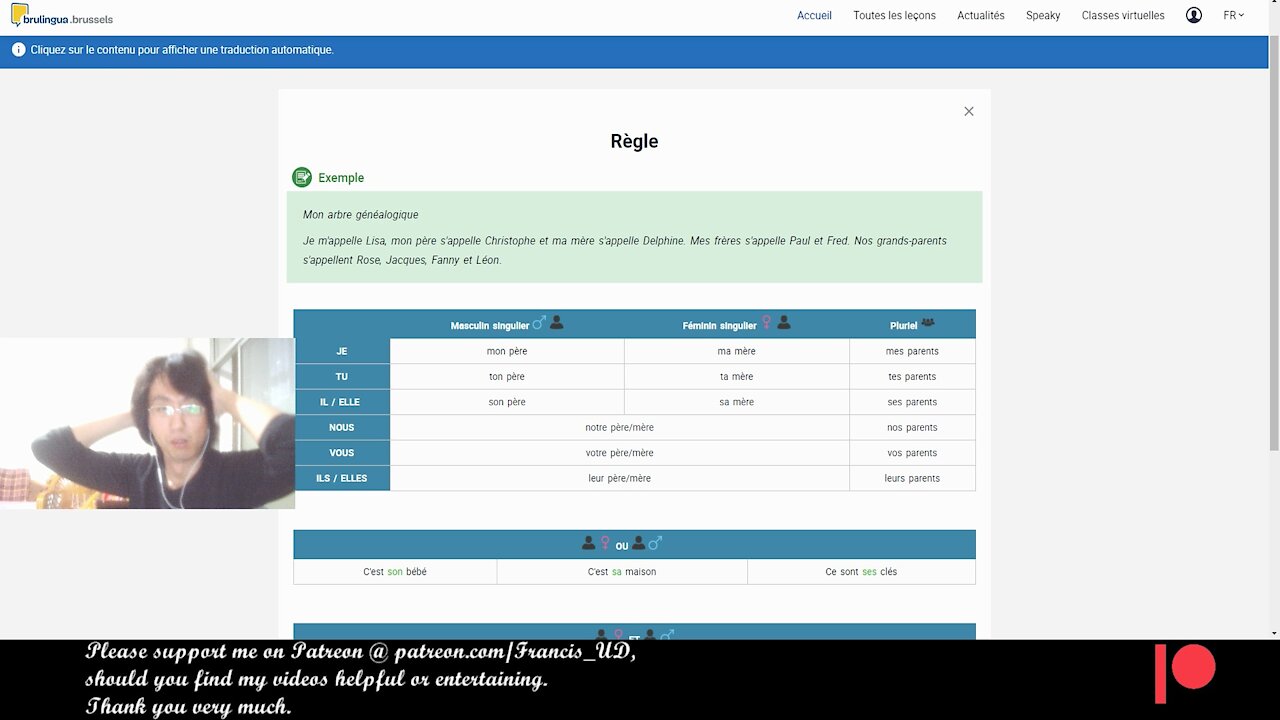The width and height of the screenshot is (1280, 720).
Task: Open Speaky
Action: pos(1043,15)
